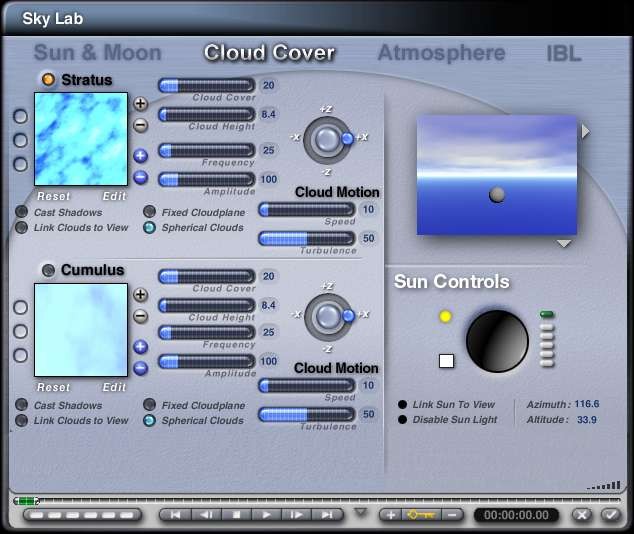Expand the triangle menu below sky preview

pos(564,244)
